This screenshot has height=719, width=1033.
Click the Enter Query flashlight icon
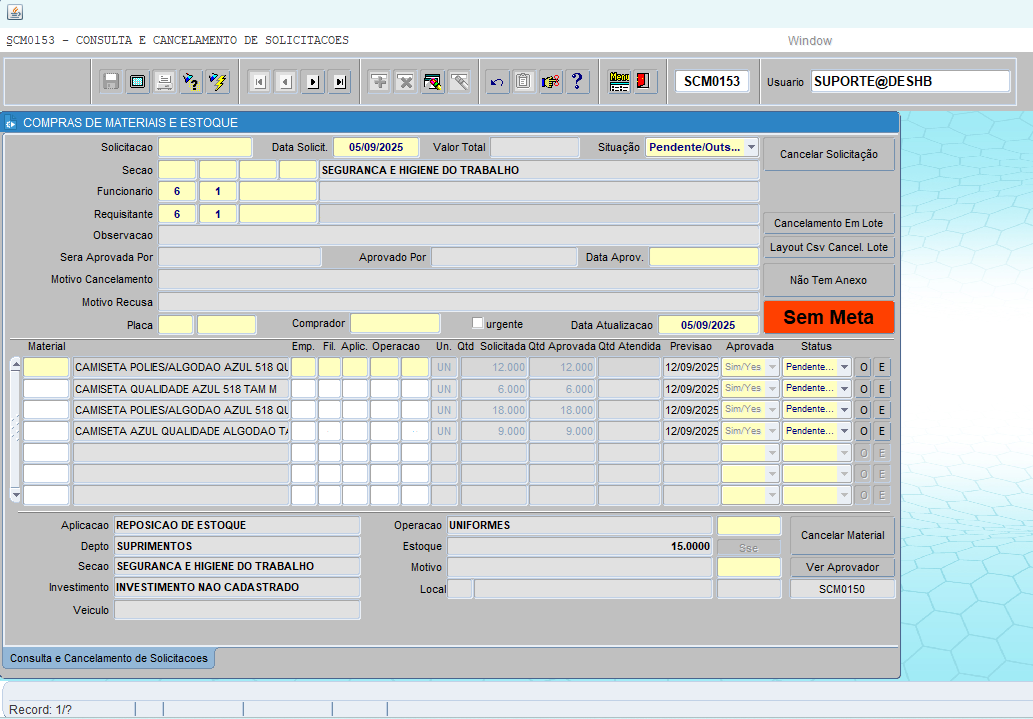coord(191,82)
